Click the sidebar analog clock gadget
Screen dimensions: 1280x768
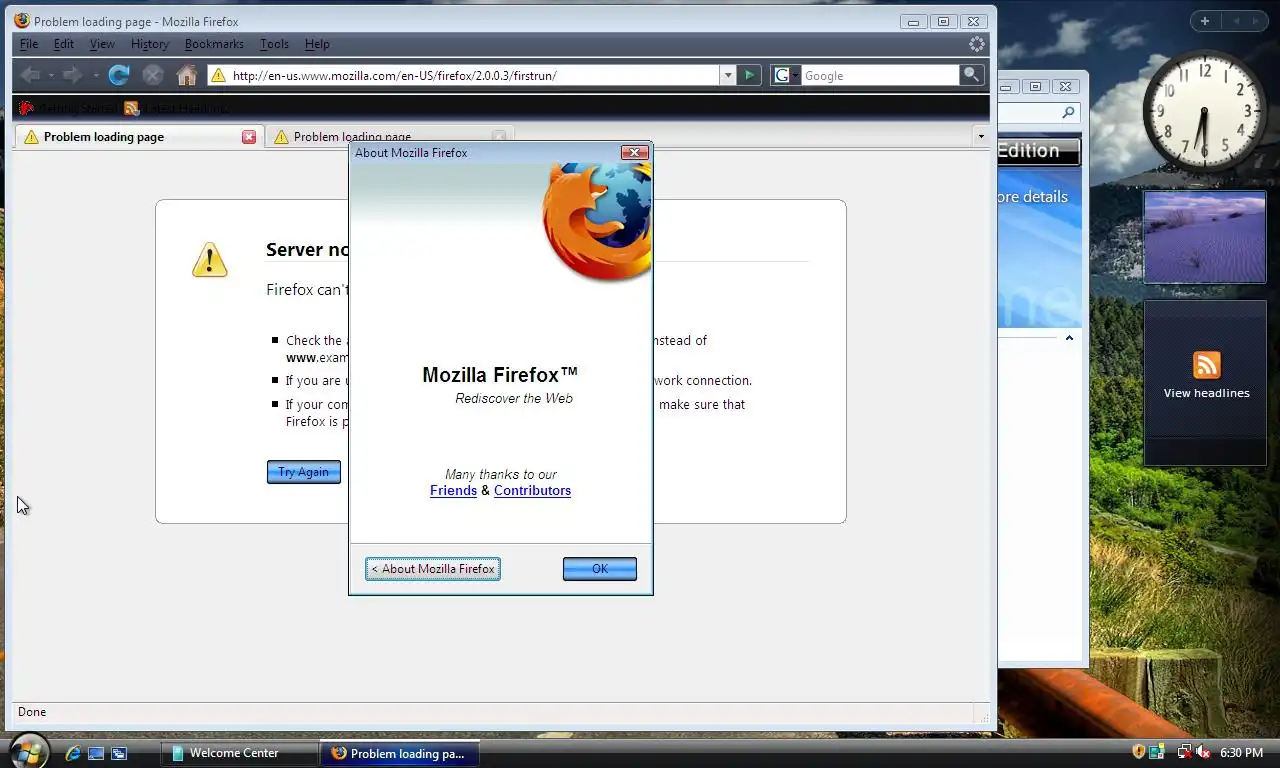pyautogui.click(x=1204, y=110)
